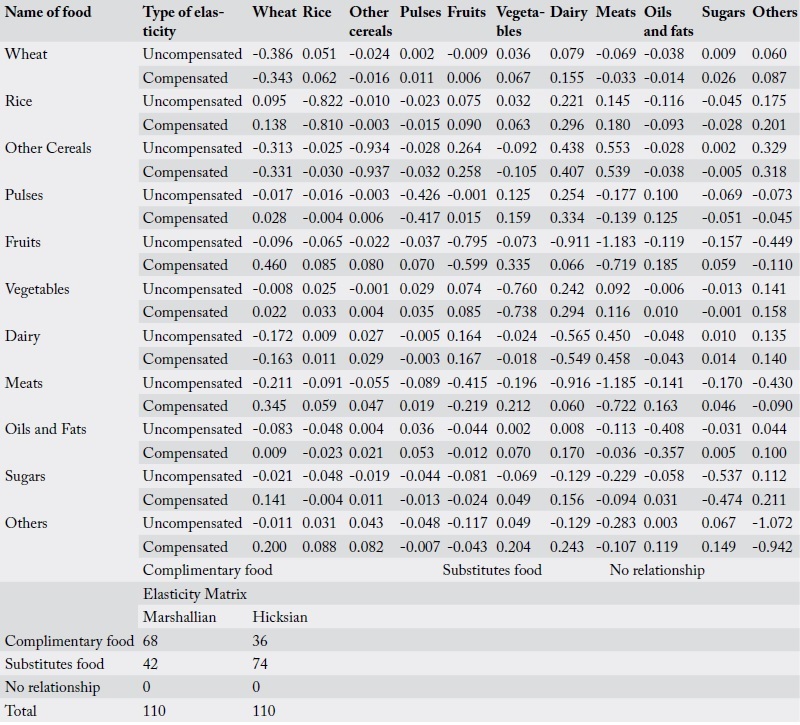Image resolution: width=800 pixels, height=725 pixels.
Task: Click the 'Oils and fats' column header
Action: click(x=668, y=21)
